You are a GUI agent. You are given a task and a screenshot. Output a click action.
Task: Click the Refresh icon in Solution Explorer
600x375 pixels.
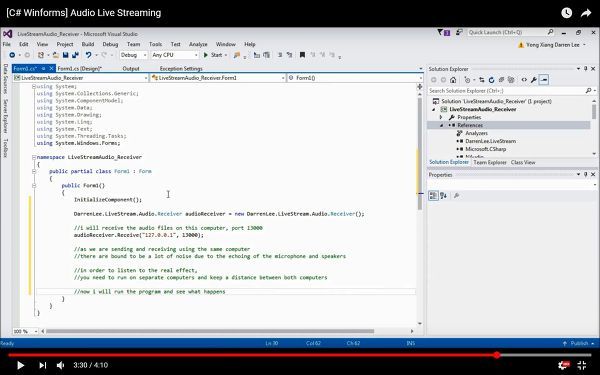tap(491, 80)
